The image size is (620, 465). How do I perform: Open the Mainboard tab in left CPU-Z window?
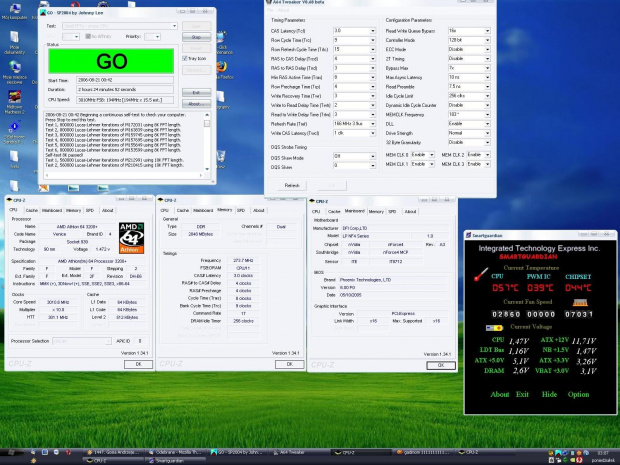[x=52, y=210]
